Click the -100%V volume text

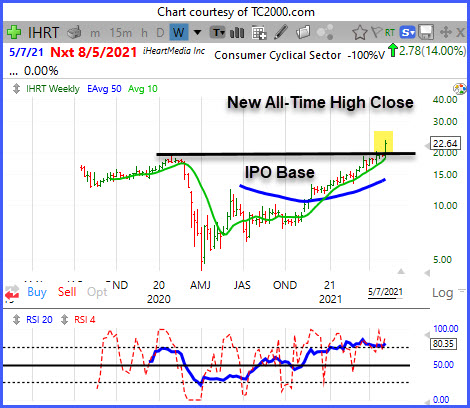366,55
